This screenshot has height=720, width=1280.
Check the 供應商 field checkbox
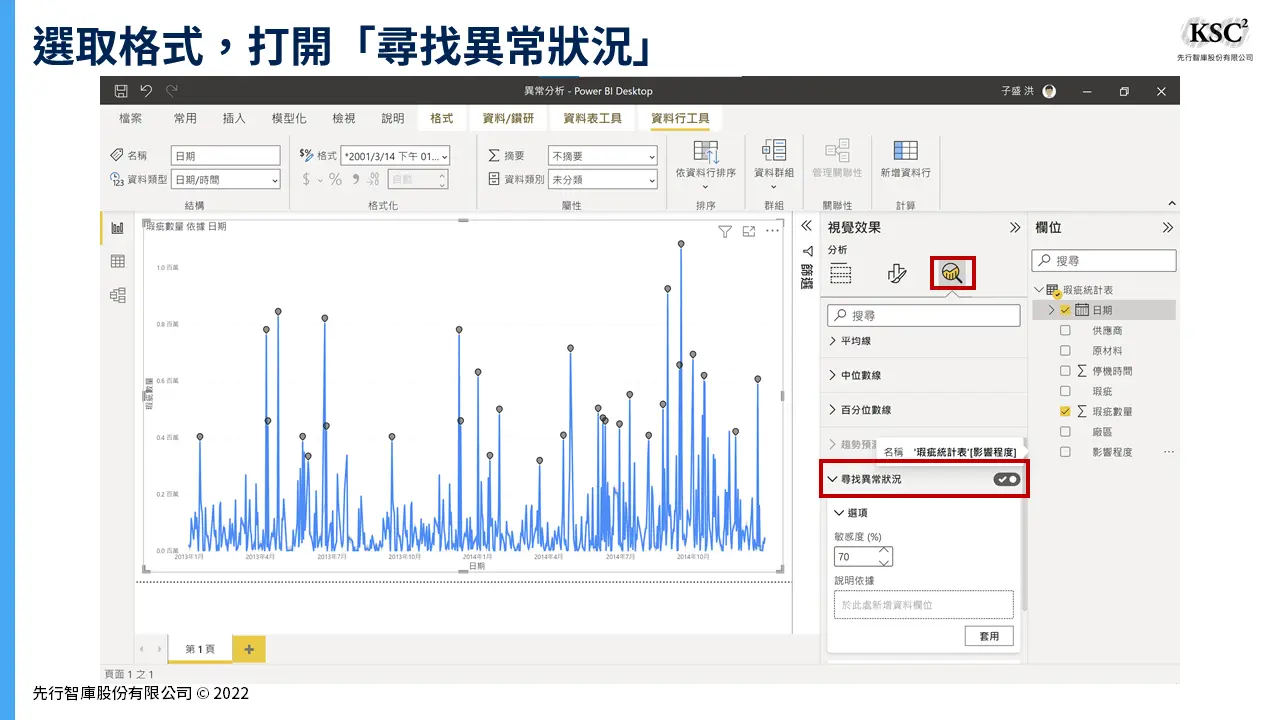[x=1065, y=330]
